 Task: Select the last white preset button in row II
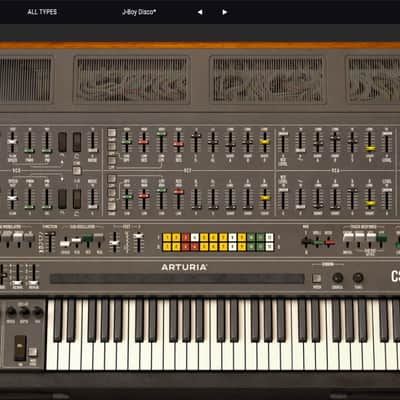coord(269,247)
